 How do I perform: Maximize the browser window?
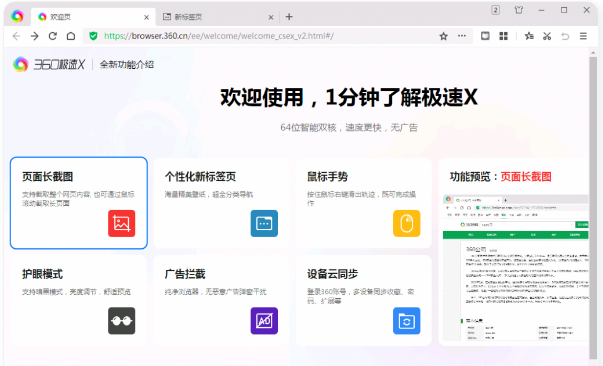click(564, 10)
